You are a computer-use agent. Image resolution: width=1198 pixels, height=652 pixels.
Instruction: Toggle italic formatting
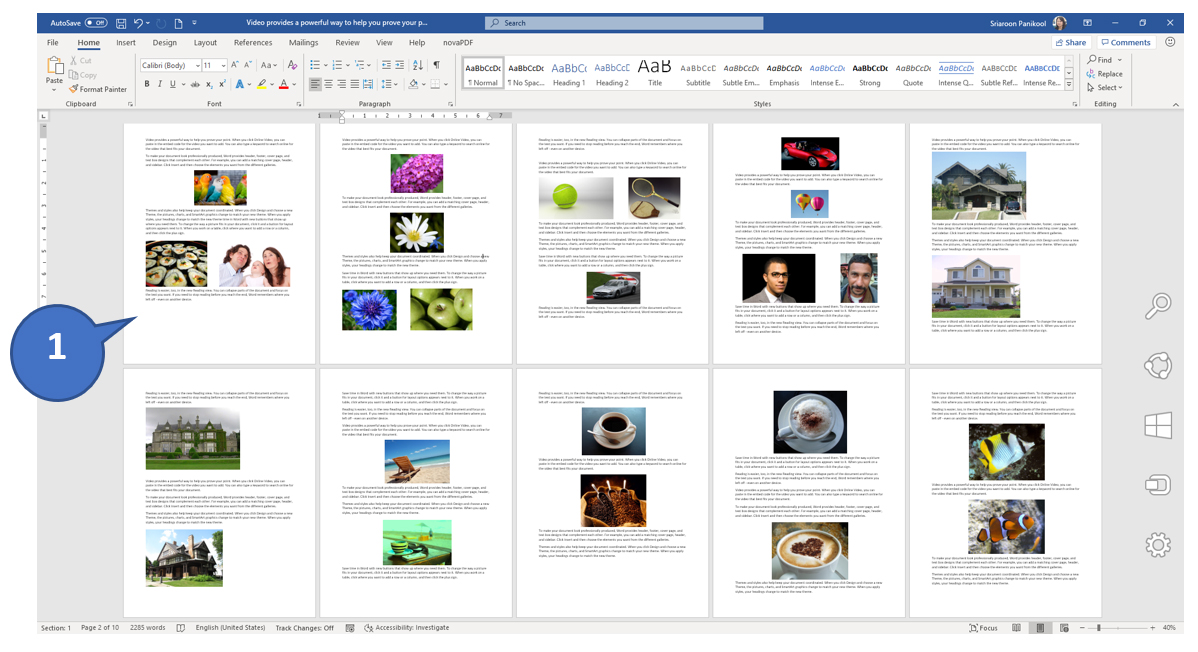160,84
